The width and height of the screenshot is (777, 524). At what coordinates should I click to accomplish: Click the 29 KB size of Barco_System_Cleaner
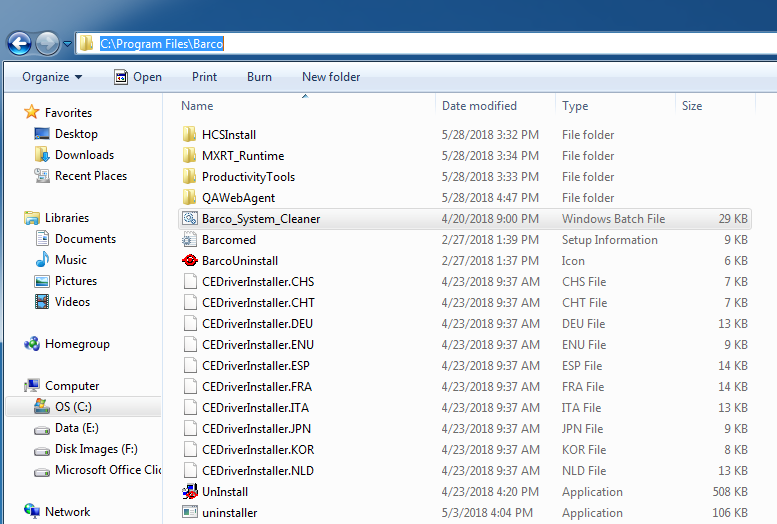(733, 219)
